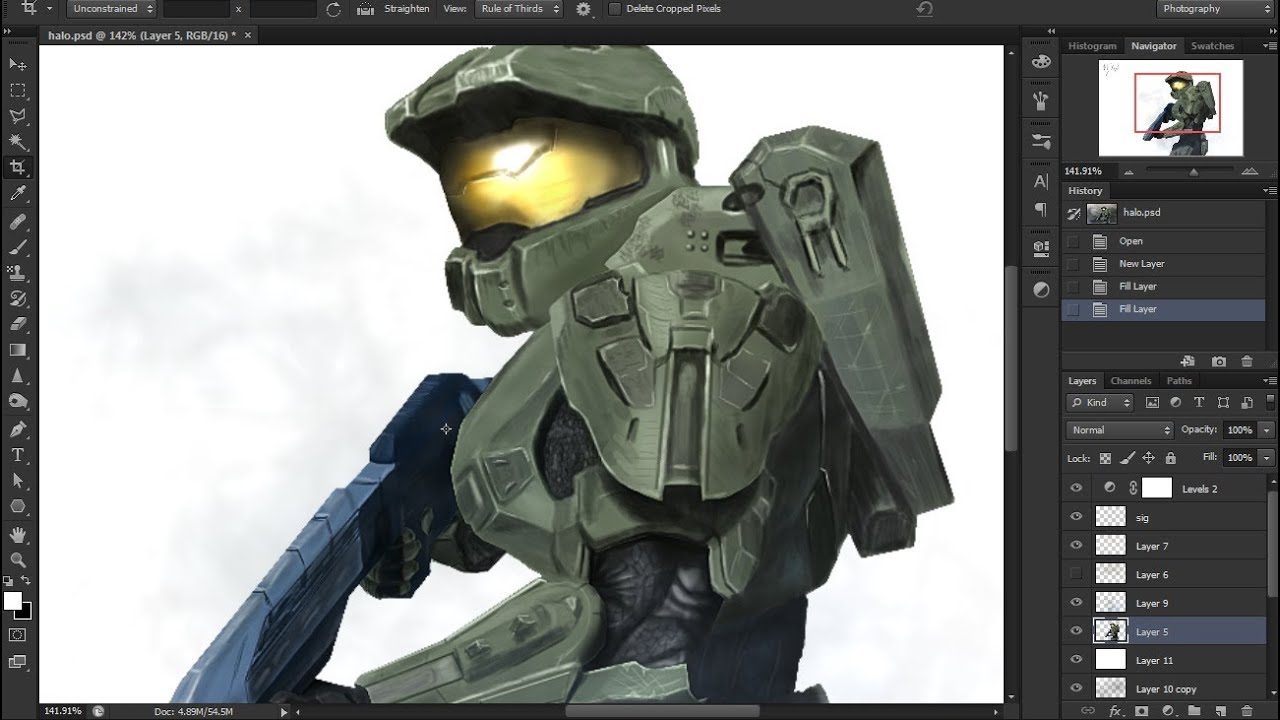The image size is (1280, 720).
Task: Open the Opacity slider dropdown arrow
Action: coord(1267,430)
